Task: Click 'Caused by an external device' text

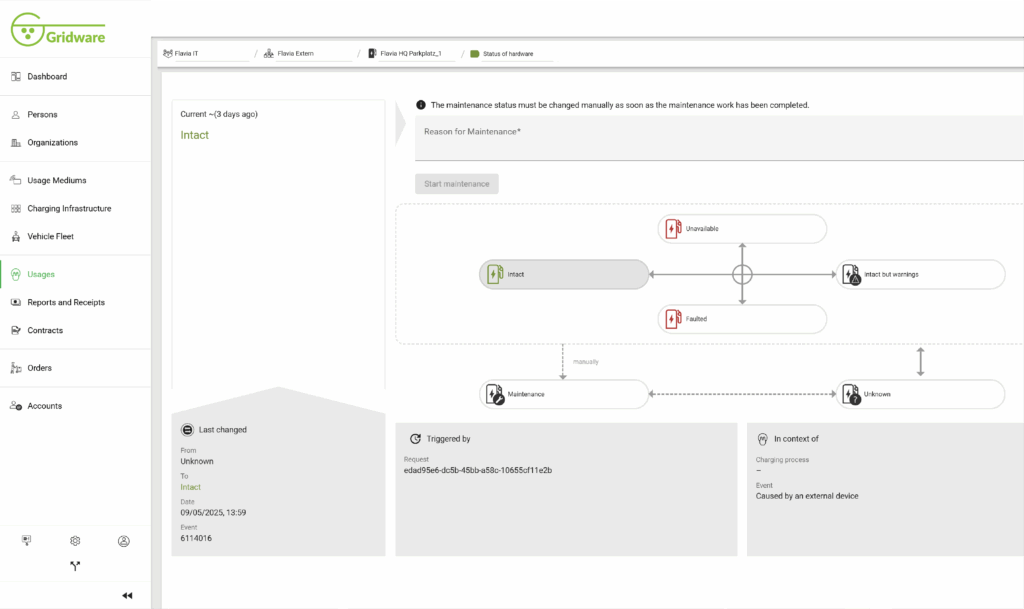Action: pos(807,496)
